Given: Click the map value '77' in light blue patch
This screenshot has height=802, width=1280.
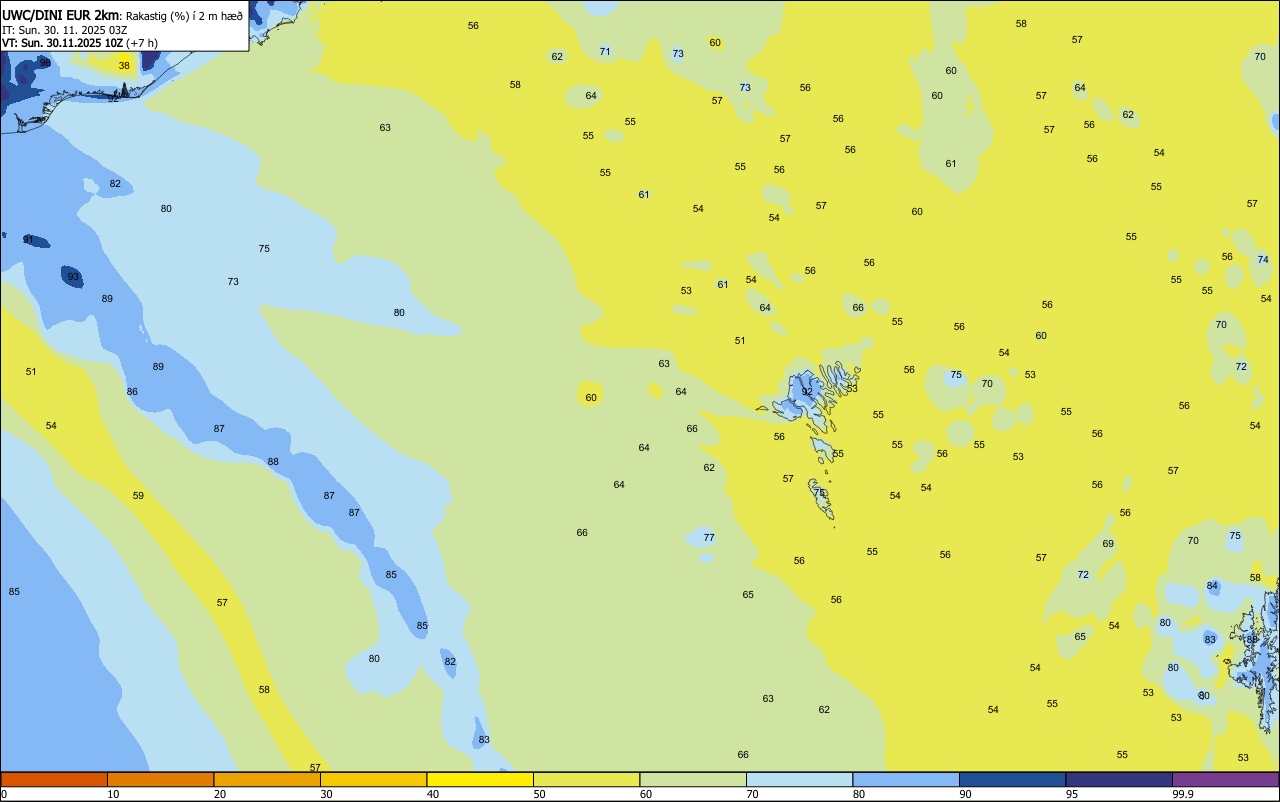Looking at the screenshot, I should 709,538.
